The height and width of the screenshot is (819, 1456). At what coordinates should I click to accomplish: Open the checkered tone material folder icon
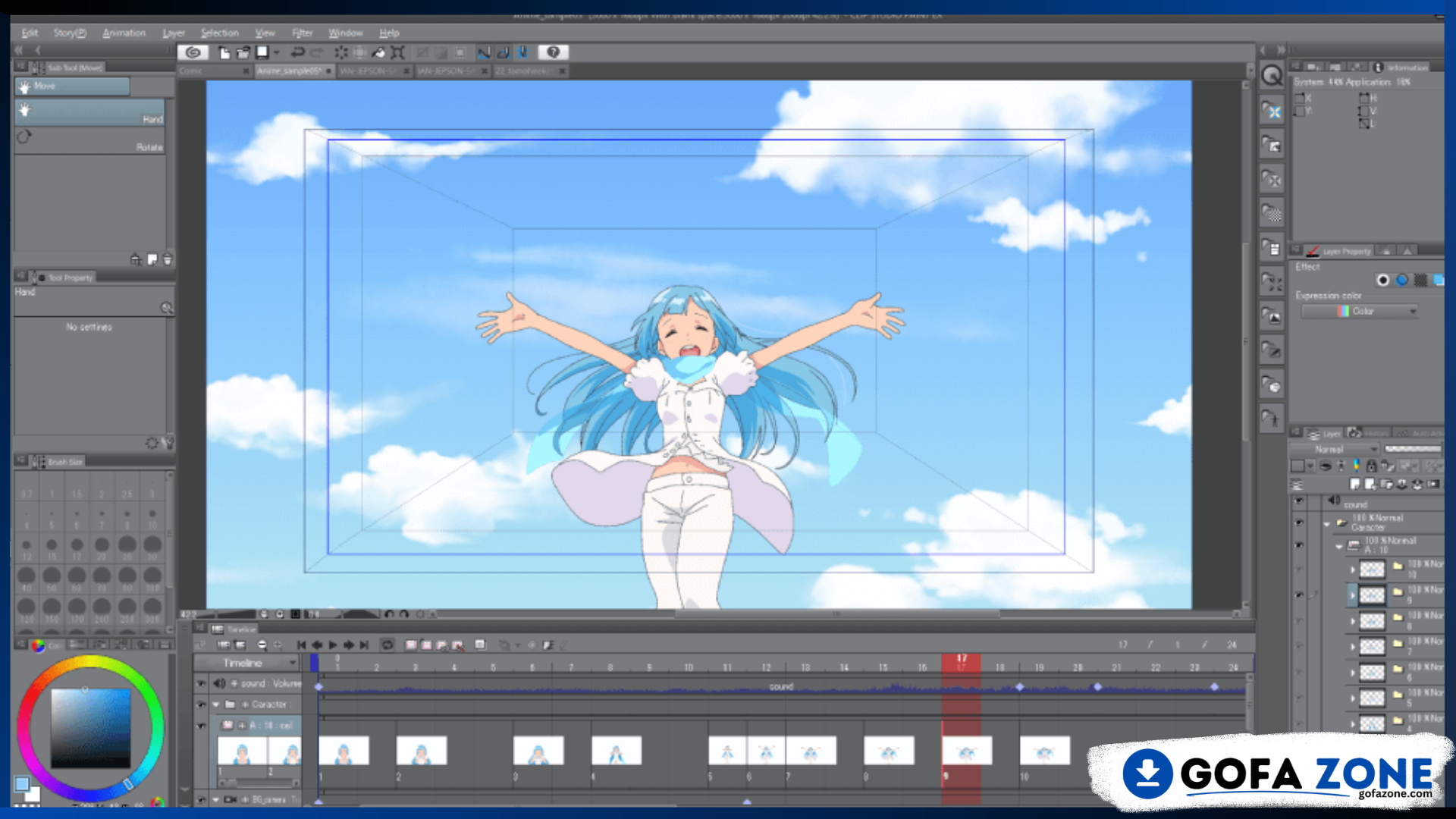(x=1272, y=213)
